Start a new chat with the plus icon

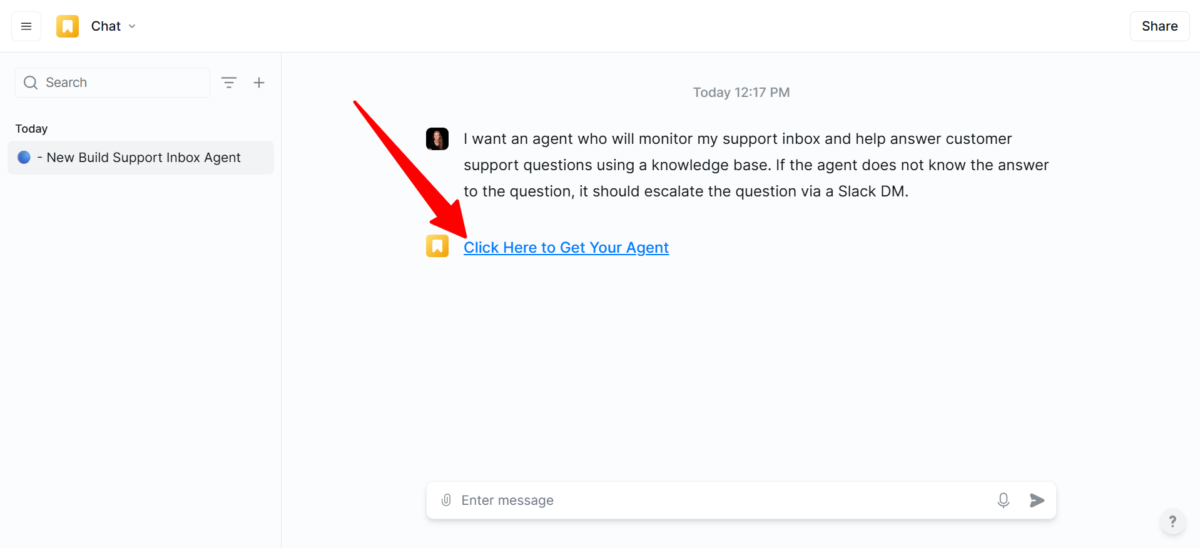coord(259,83)
